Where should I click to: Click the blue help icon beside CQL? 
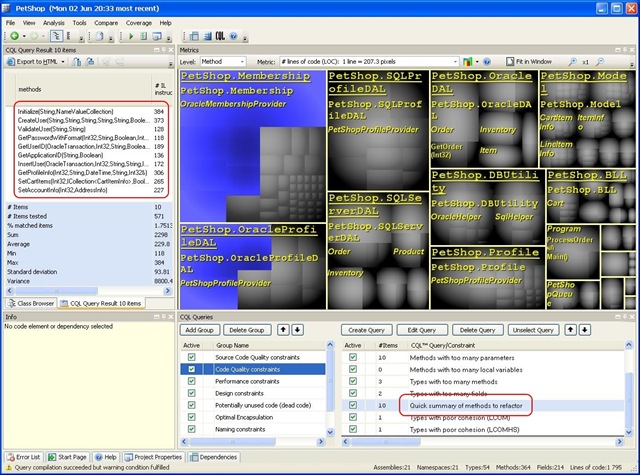point(233,36)
